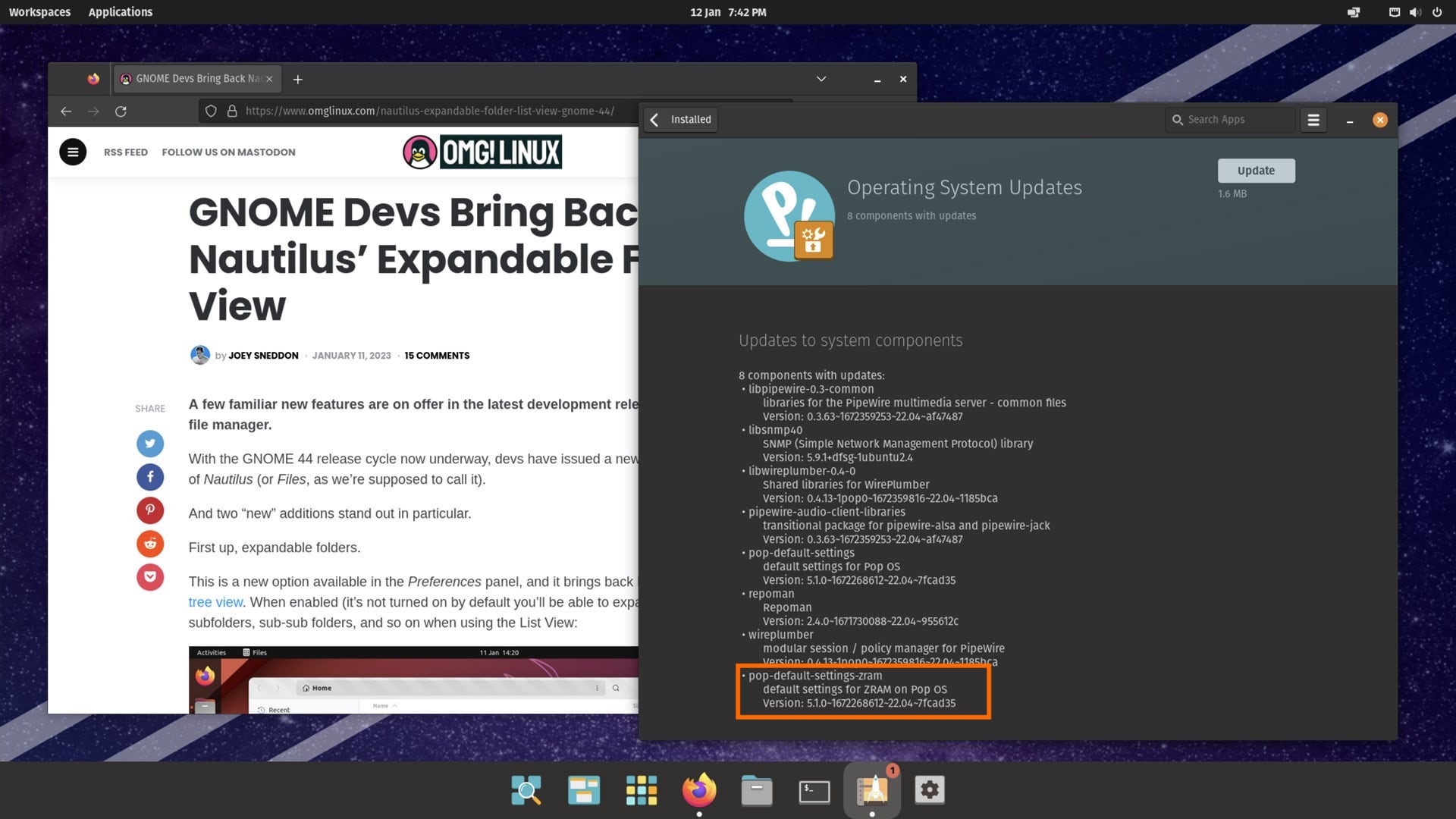Open the workspaces app in dock
The image size is (1456, 819).
point(584,790)
